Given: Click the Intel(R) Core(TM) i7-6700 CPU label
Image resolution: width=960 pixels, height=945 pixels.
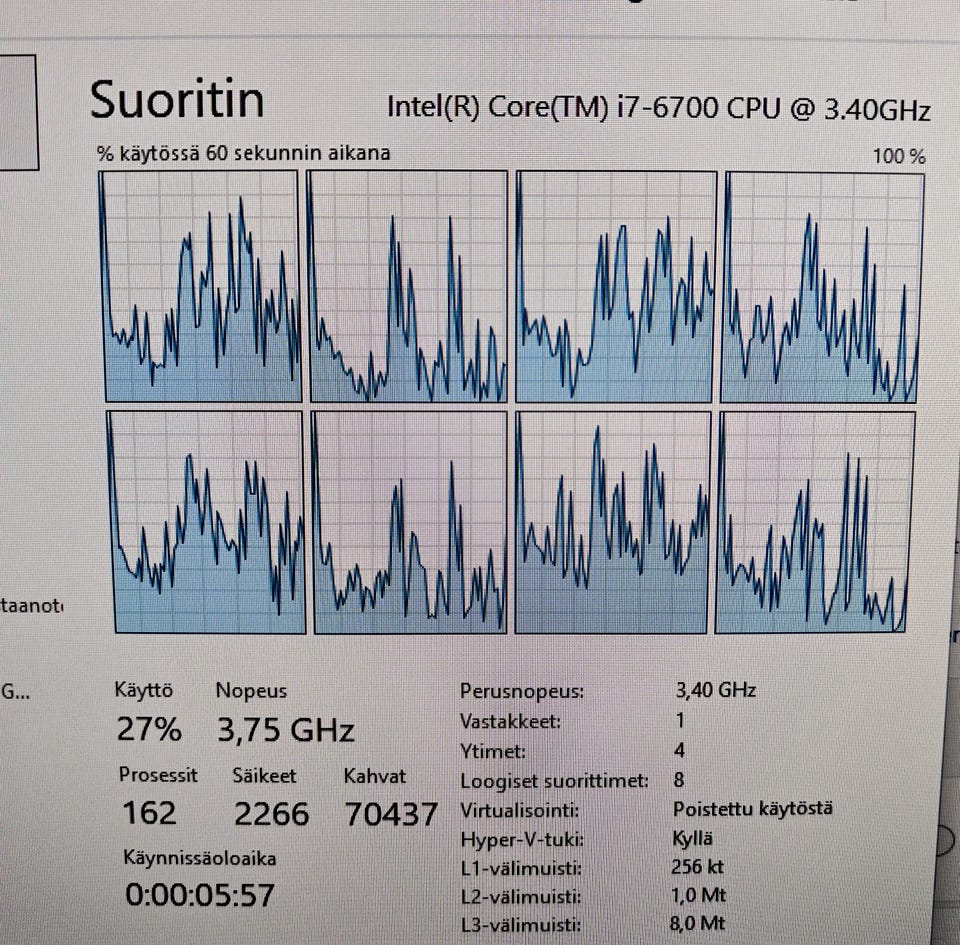Looking at the screenshot, I should tap(659, 108).
